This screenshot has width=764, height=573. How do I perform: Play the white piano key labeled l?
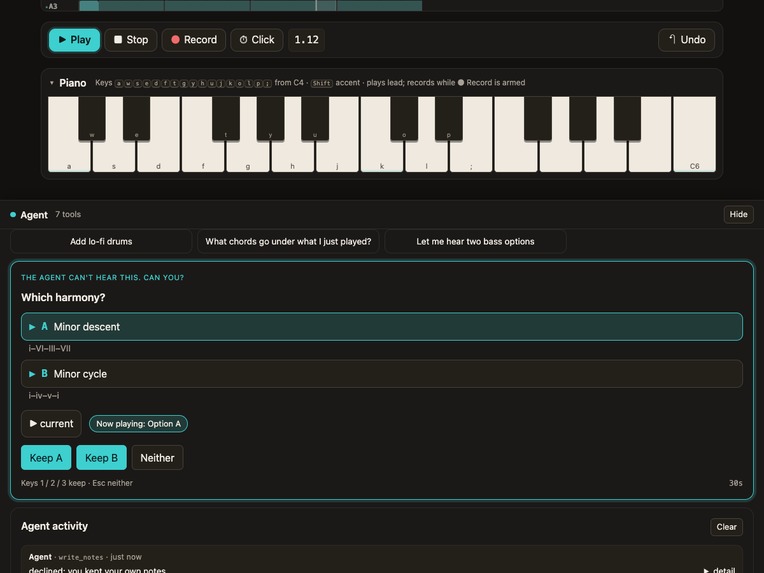click(426, 156)
